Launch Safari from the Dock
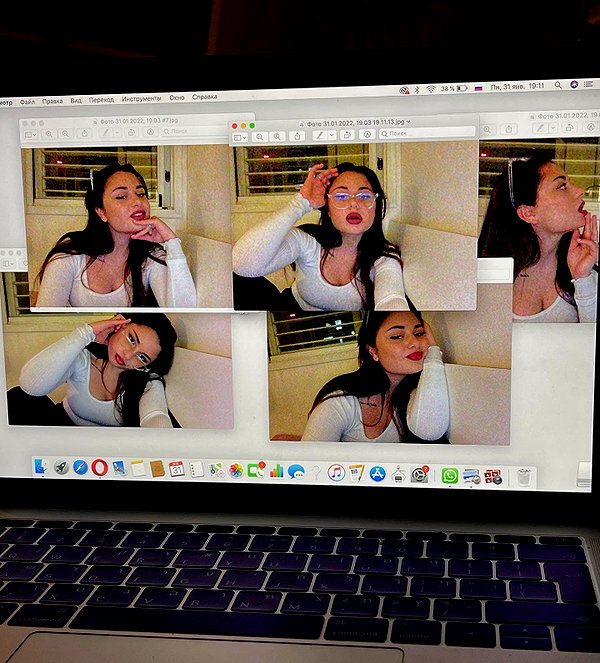Image resolution: width=600 pixels, height=663 pixels. [80, 468]
